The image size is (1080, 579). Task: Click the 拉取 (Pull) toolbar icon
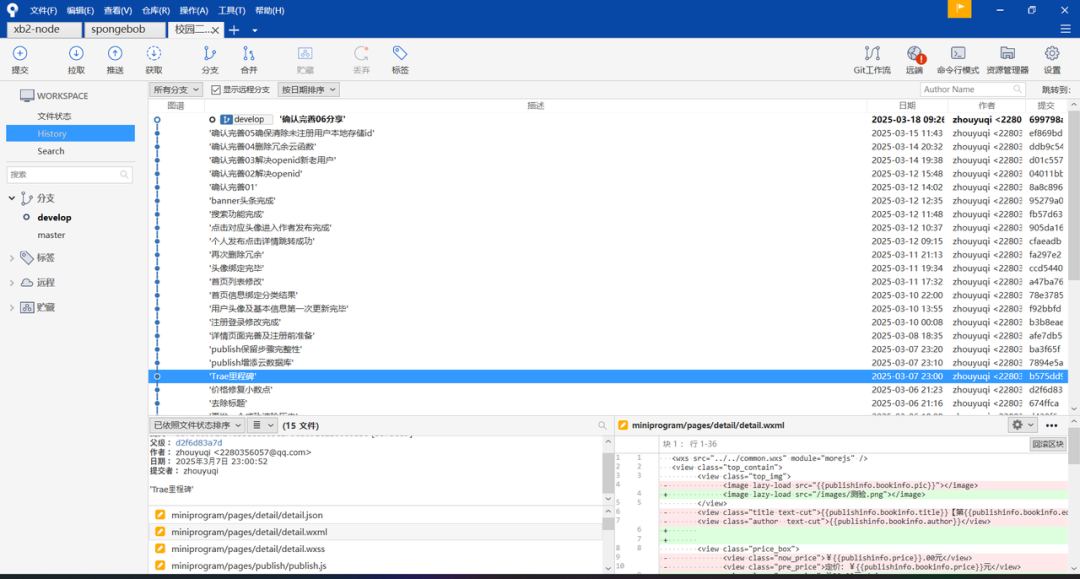click(76, 54)
